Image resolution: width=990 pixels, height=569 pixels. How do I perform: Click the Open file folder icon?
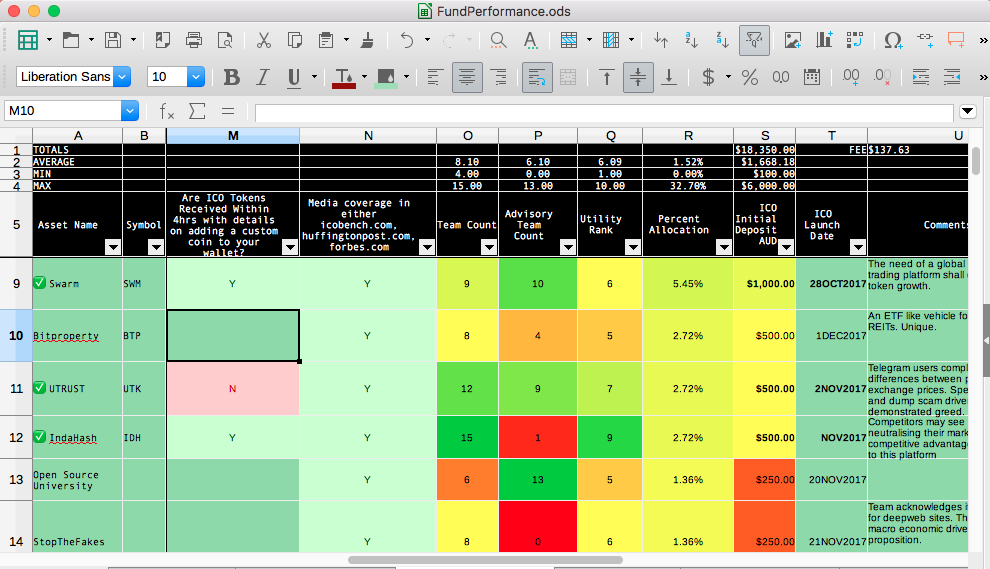(x=71, y=40)
